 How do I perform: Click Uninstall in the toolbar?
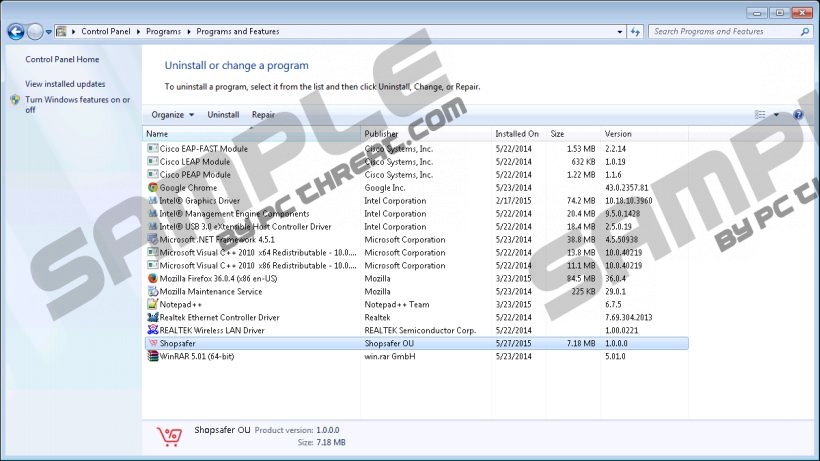pyautogui.click(x=223, y=115)
